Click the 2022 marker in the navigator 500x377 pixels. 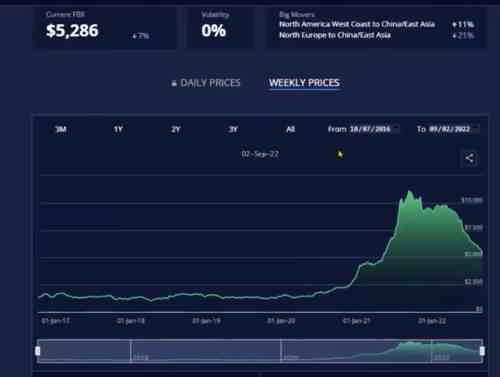[441, 357]
